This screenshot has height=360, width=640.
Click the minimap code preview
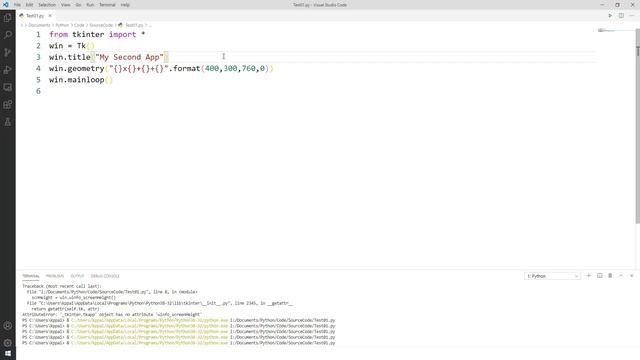pos(606,31)
